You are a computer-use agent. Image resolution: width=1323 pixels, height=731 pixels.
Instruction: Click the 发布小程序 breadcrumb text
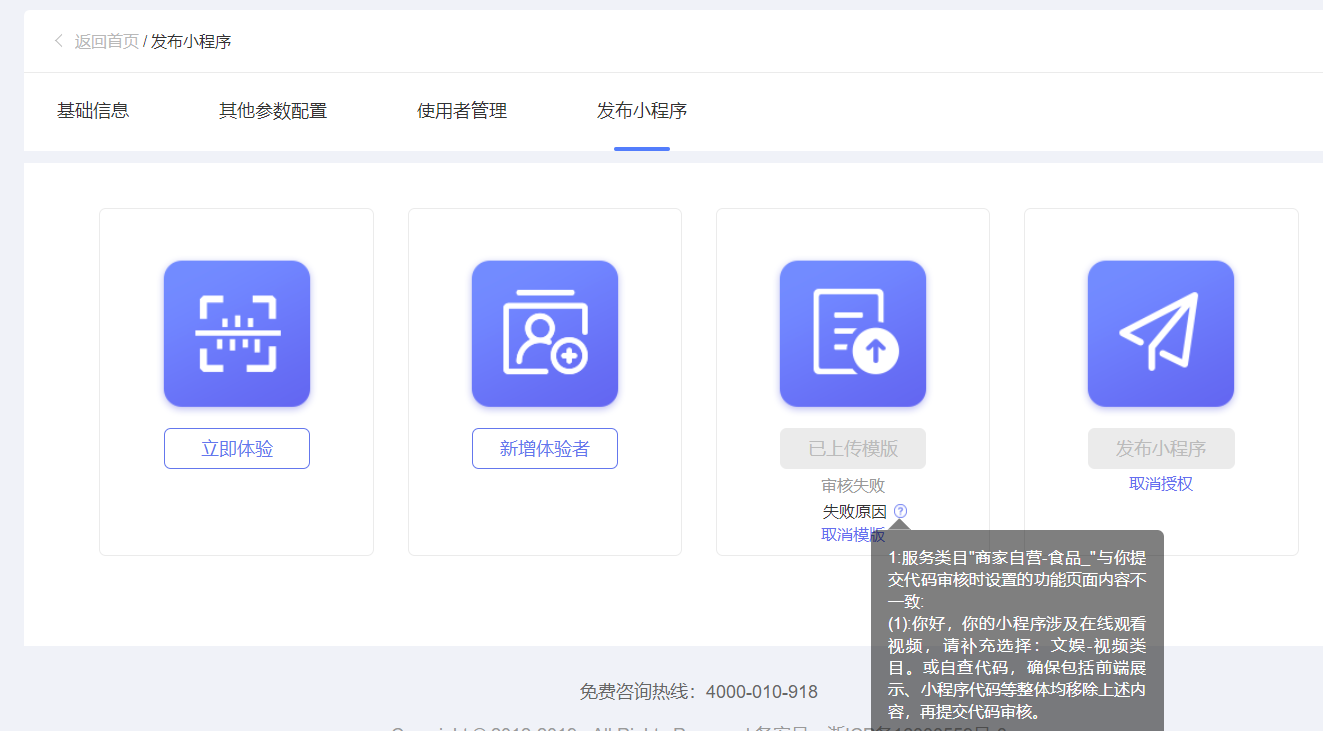191,41
